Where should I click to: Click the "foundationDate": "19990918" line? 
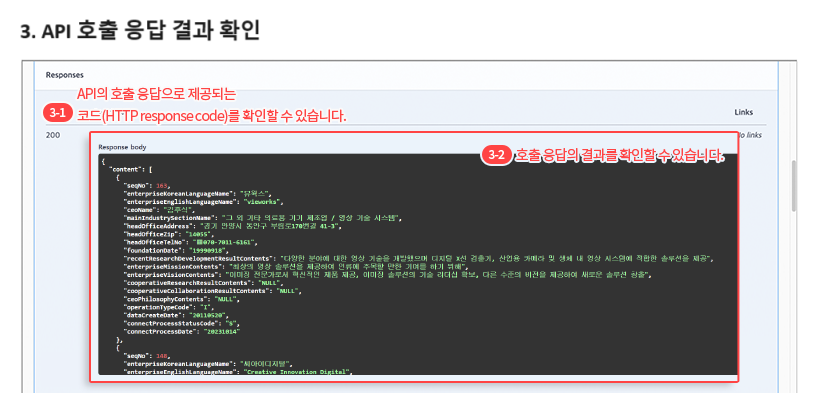coord(175,250)
